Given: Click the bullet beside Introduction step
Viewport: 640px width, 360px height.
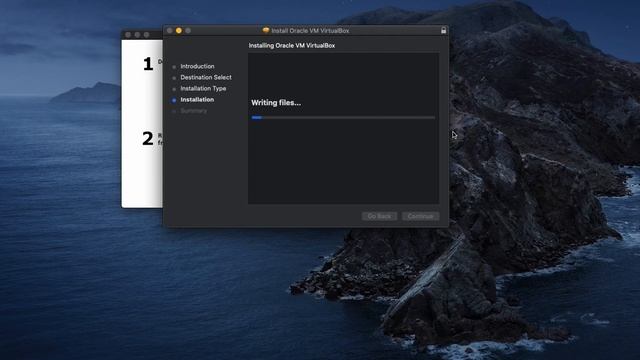Looking at the screenshot, I should coord(174,67).
